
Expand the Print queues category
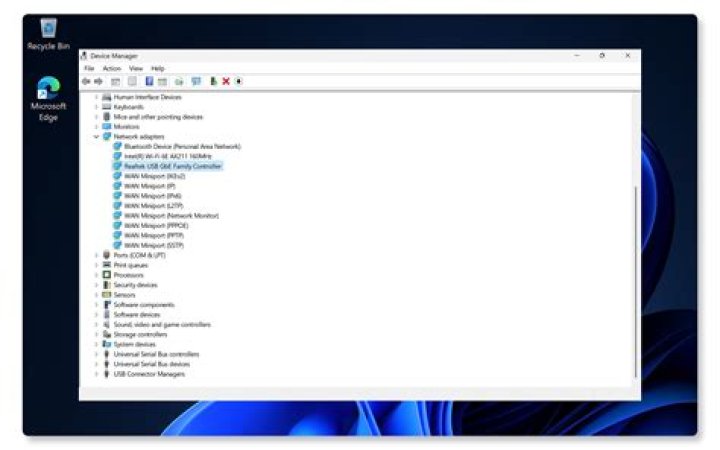click(x=96, y=265)
